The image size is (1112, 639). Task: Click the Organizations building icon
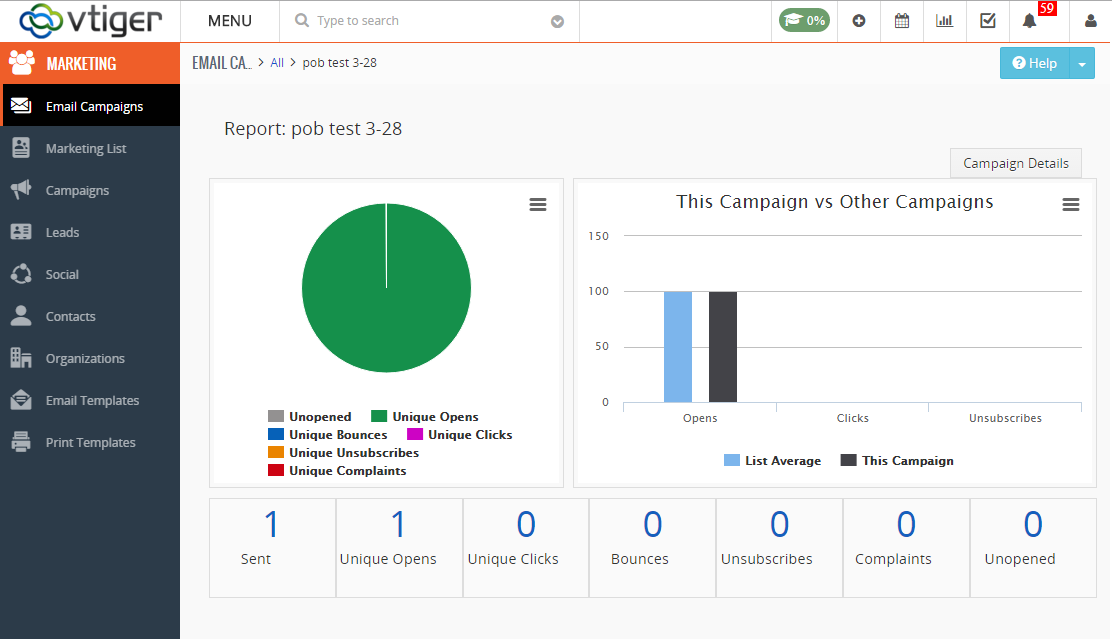[x=21, y=357]
